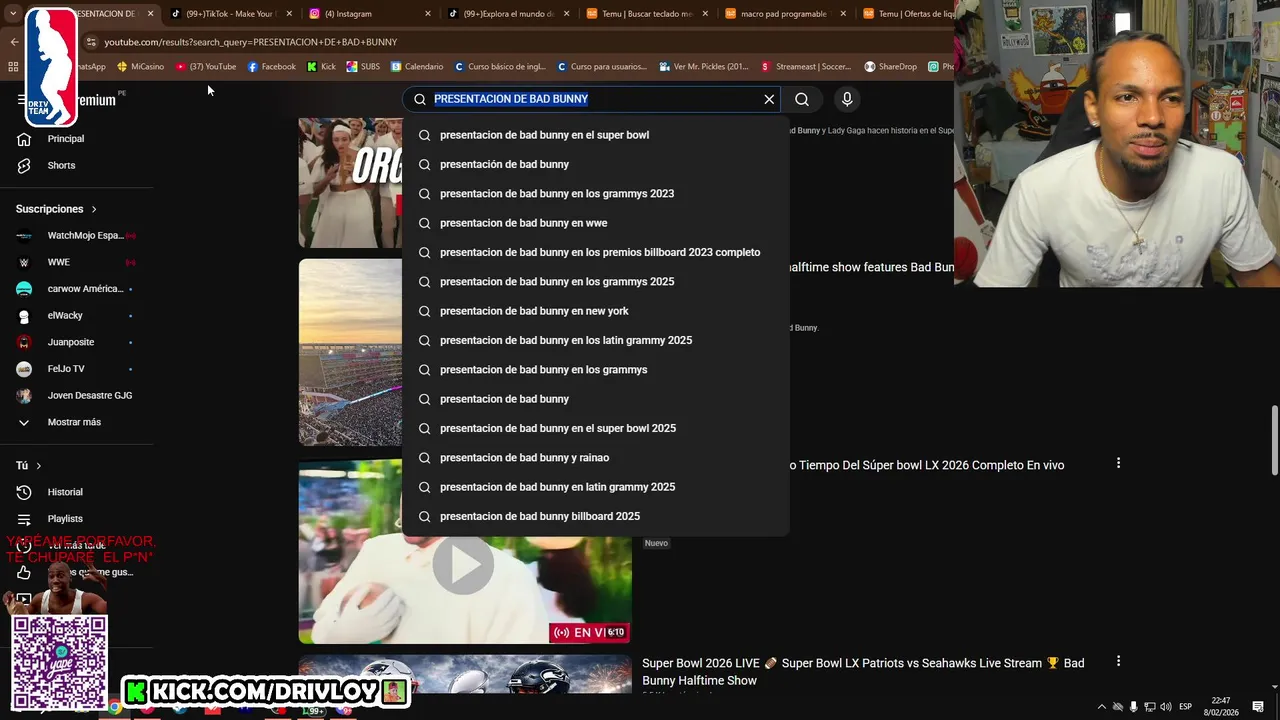Open the Calendario bookmark

417,67
